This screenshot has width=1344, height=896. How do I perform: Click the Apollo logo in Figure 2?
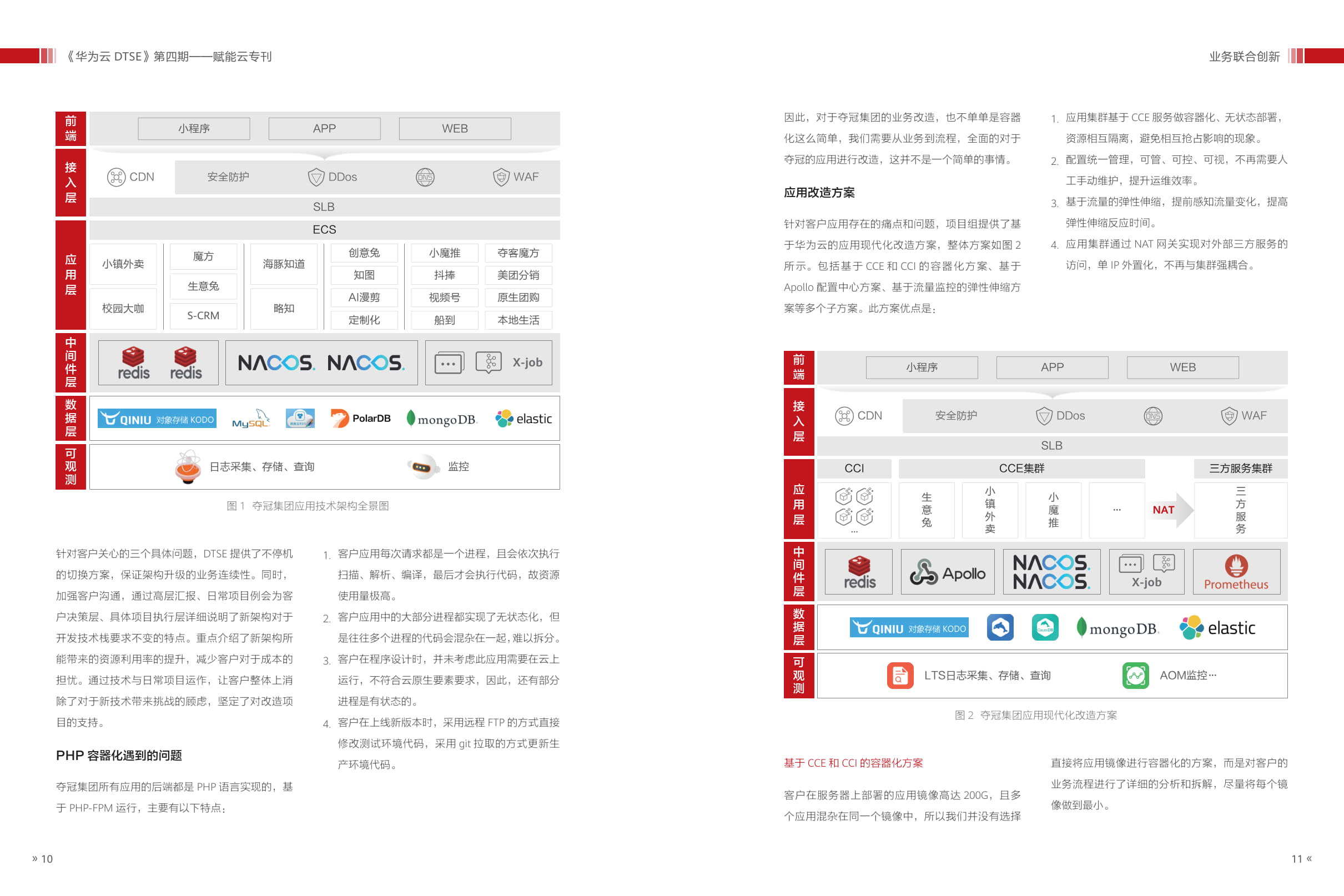tap(948, 572)
